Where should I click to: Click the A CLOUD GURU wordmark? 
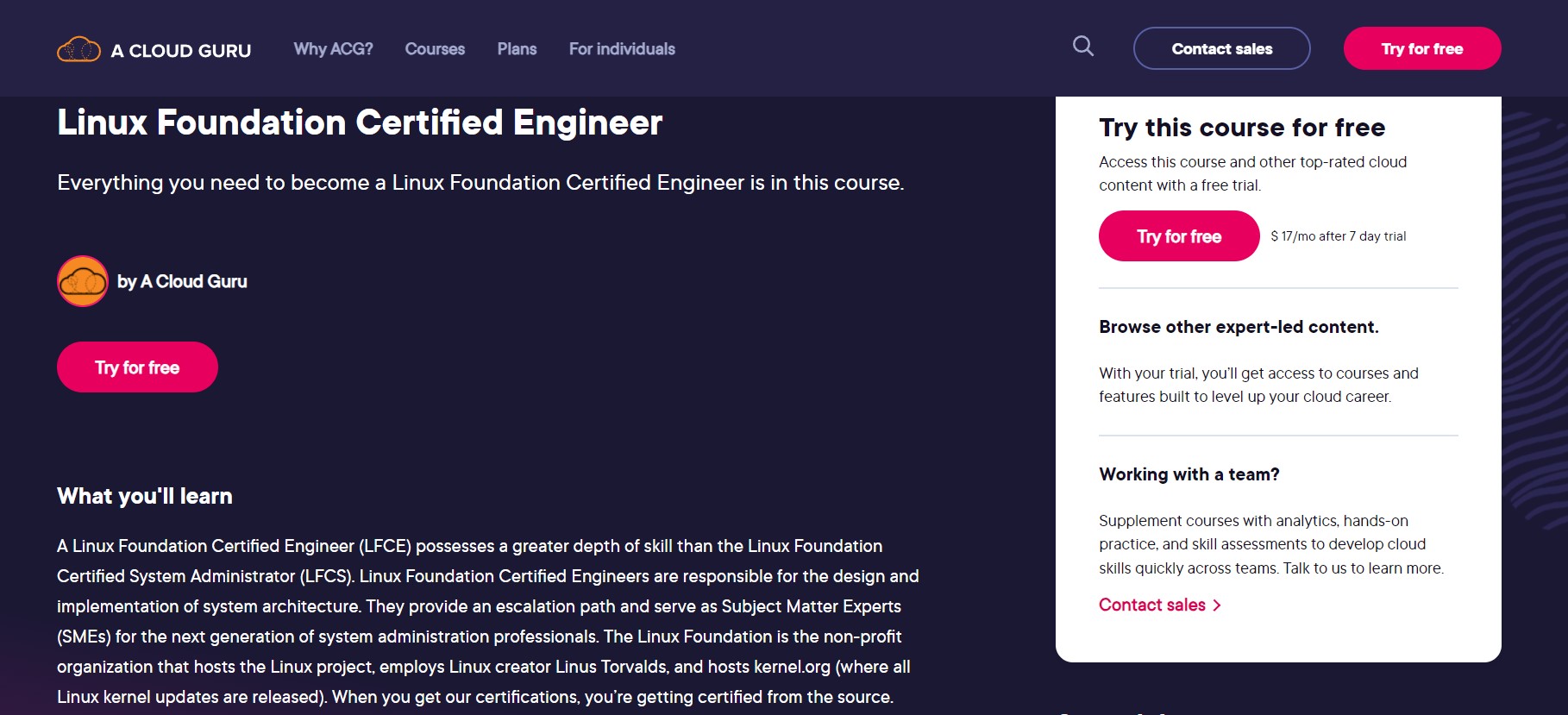click(x=181, y=51)
